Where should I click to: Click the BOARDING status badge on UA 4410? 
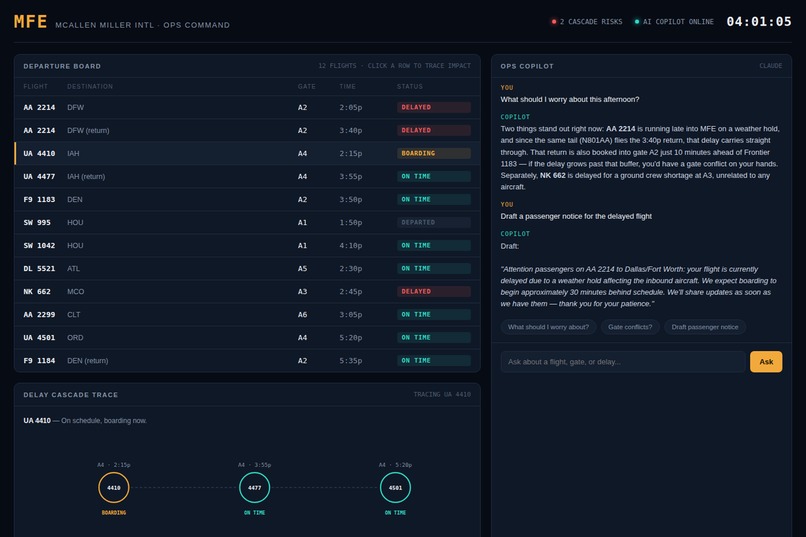(x=433, y=153)
